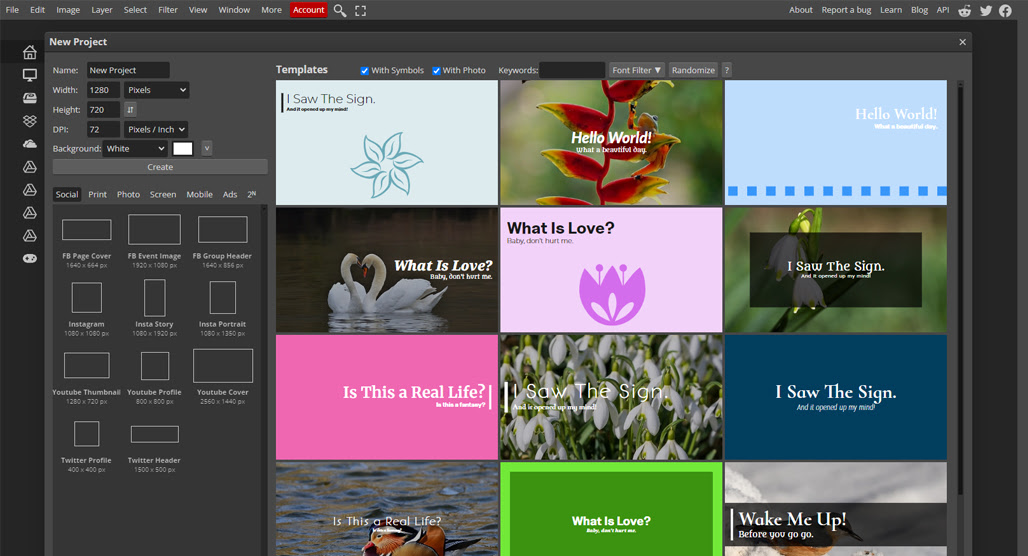Swap width and height with the arrows icon
Image resolution: width=1028 pixels, height=556 pixels.
pos(130,109)
